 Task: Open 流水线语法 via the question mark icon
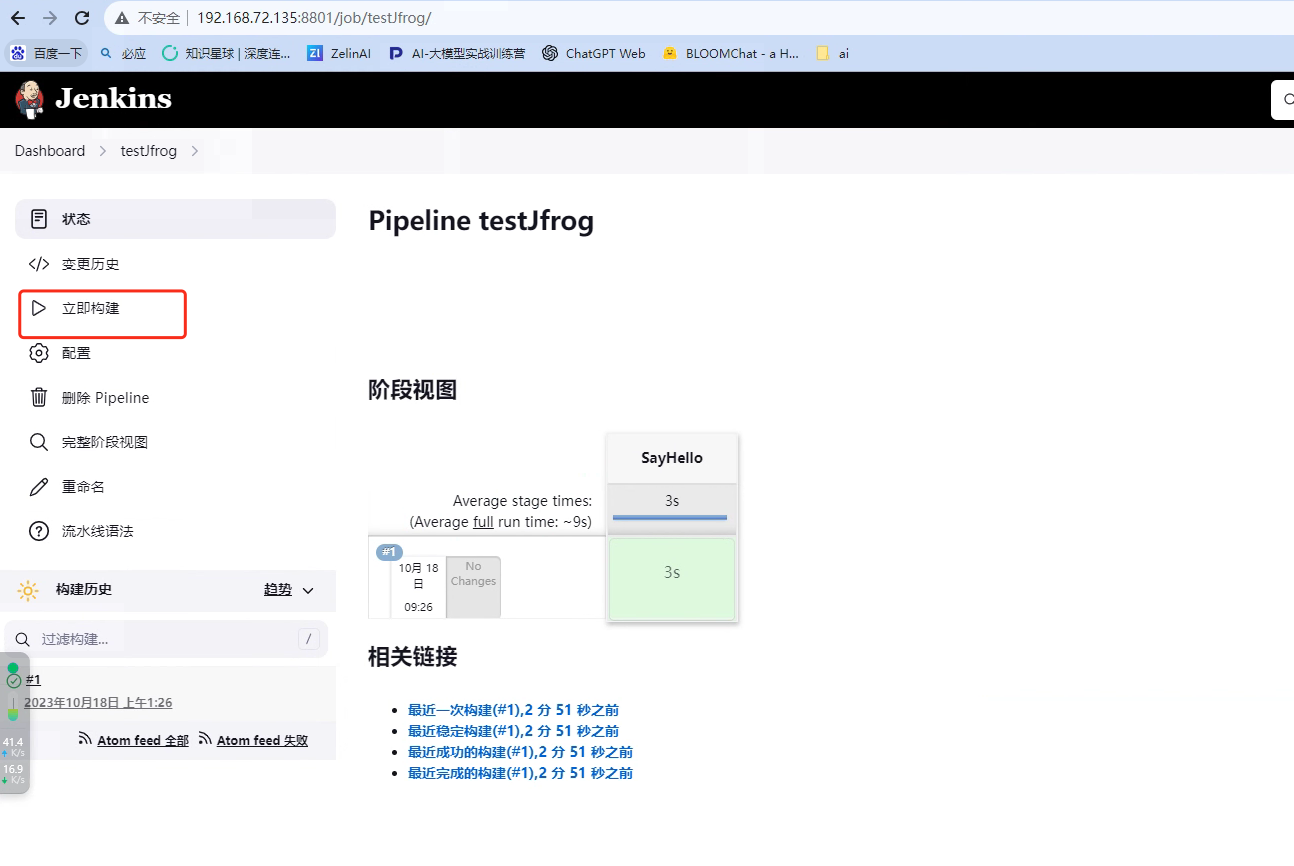click(x=38, y=531)
